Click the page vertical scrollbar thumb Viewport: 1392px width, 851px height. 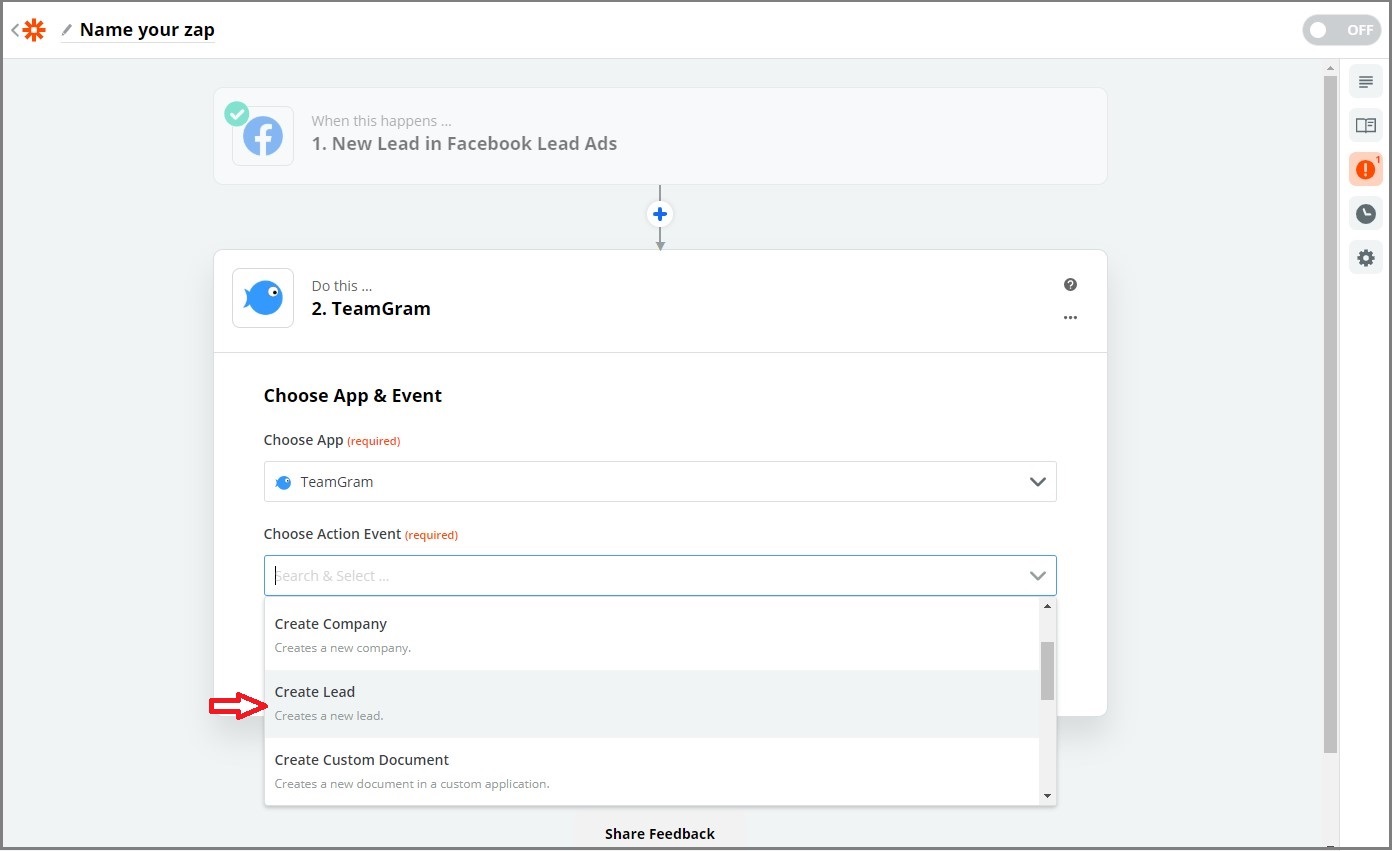[1330, 414]
